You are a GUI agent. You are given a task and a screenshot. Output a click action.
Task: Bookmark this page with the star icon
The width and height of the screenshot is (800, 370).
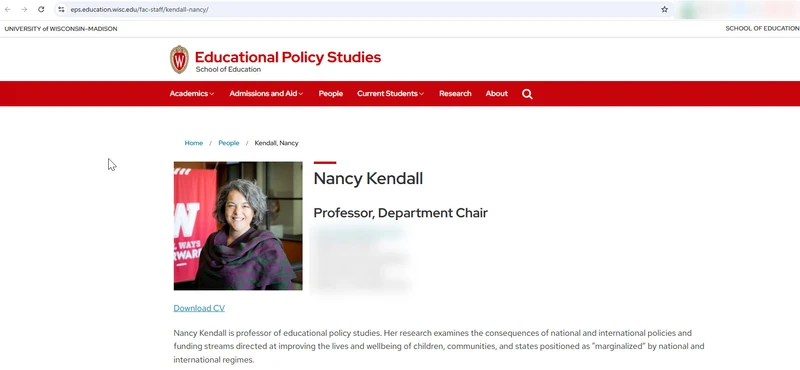point(664,9)
